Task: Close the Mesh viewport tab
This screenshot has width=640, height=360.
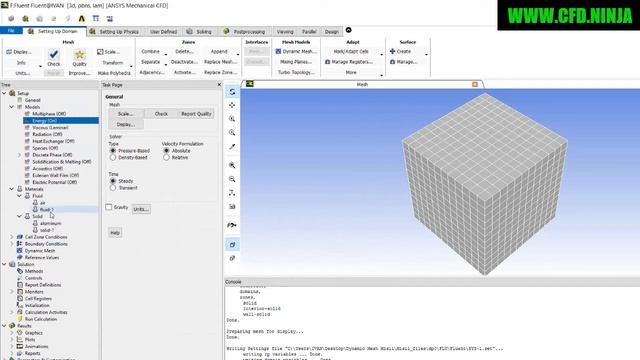Action: (475, 84)
